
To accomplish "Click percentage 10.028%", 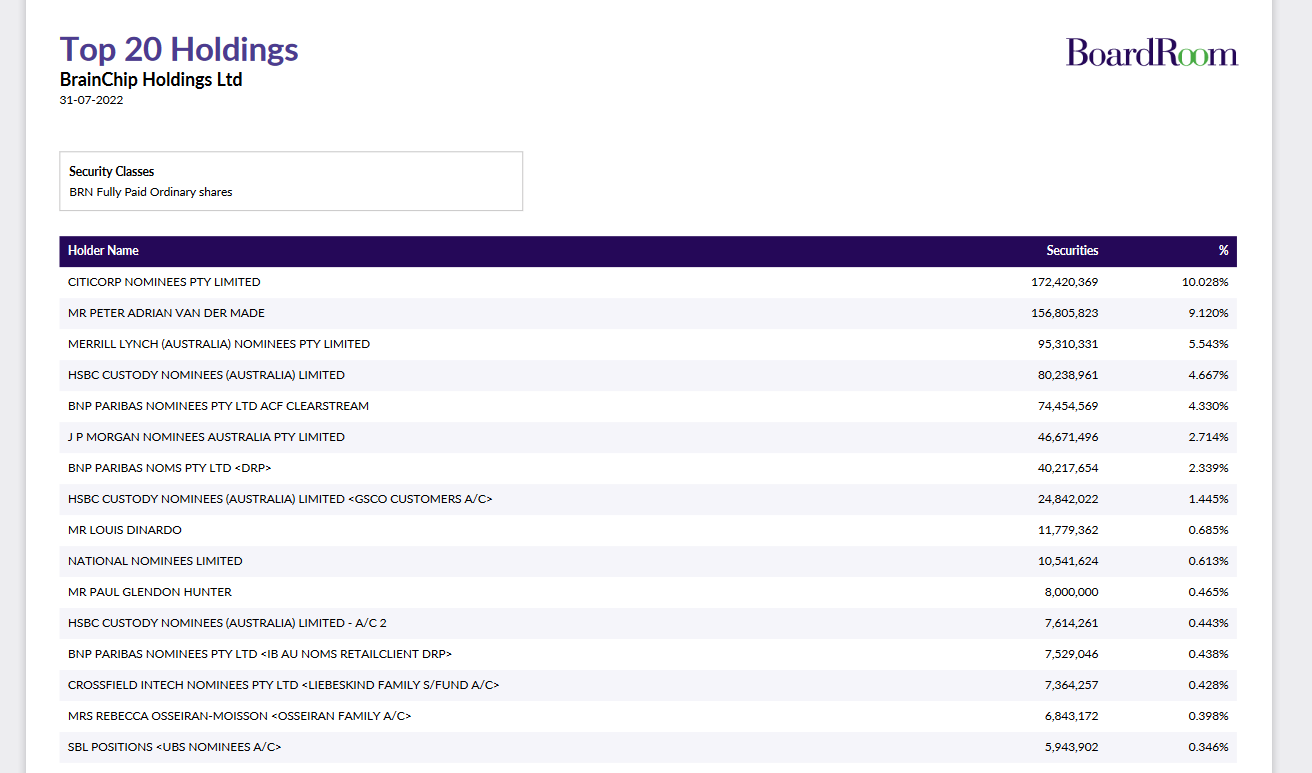I will click(1205, 282).
